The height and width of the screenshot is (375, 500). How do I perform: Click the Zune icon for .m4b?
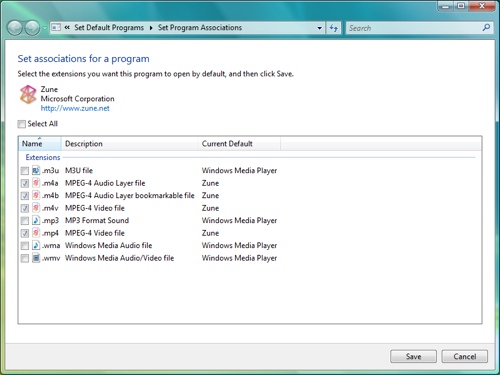coord(36,195)
